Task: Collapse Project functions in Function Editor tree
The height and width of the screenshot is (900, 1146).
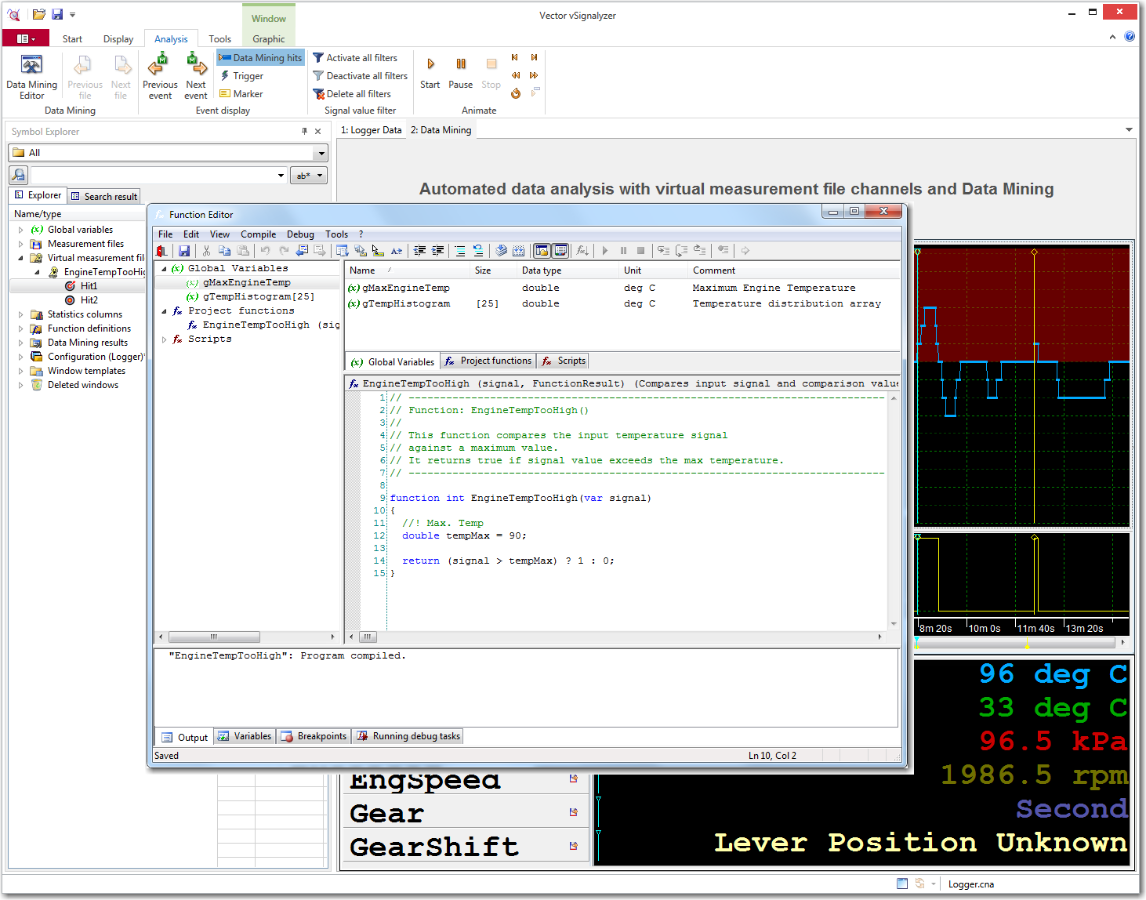Action: [x=164, y=311]
